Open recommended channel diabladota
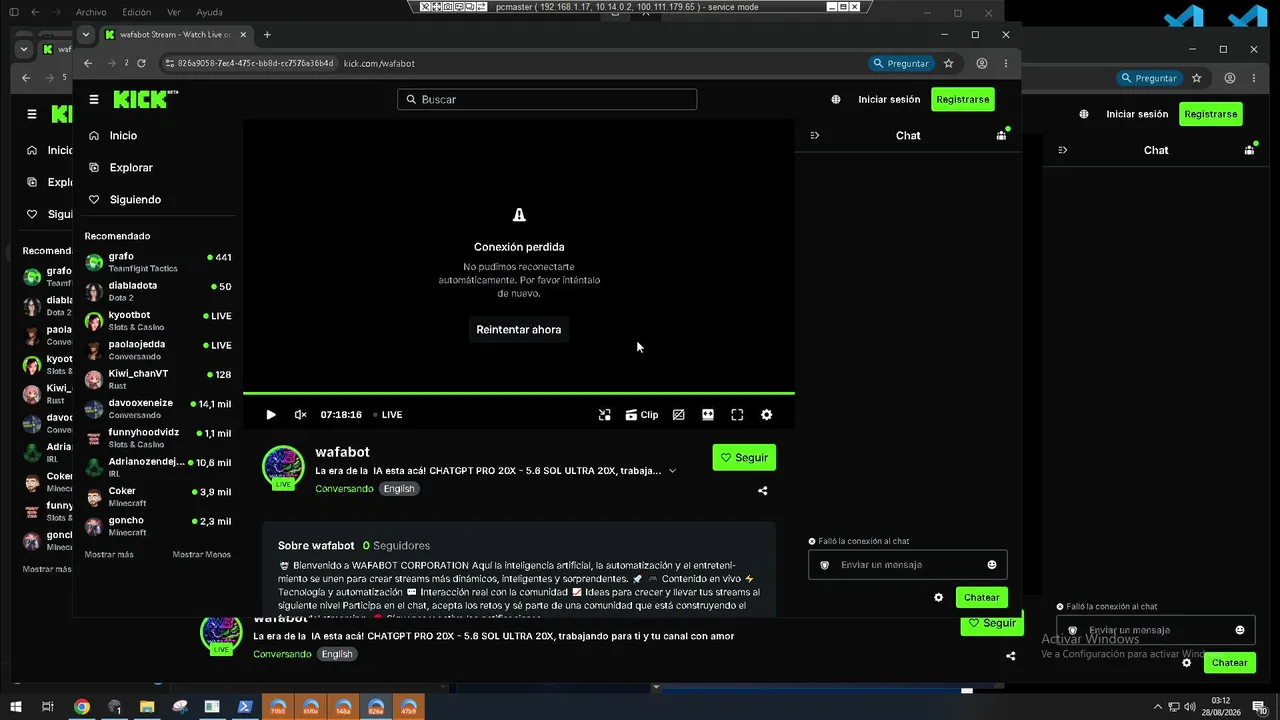1280x720 pixels. tap(159, 292)
